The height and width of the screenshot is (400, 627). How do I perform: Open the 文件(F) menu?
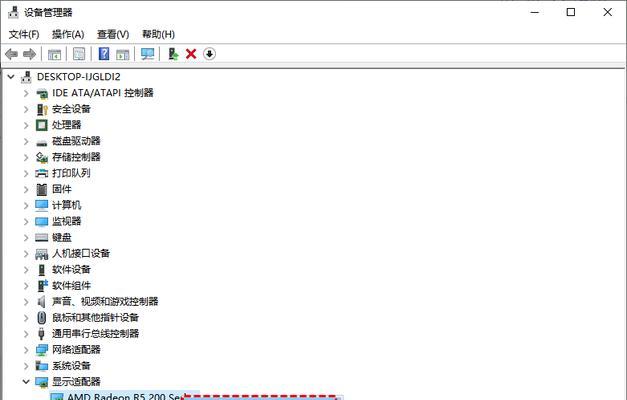click(24, 34)
